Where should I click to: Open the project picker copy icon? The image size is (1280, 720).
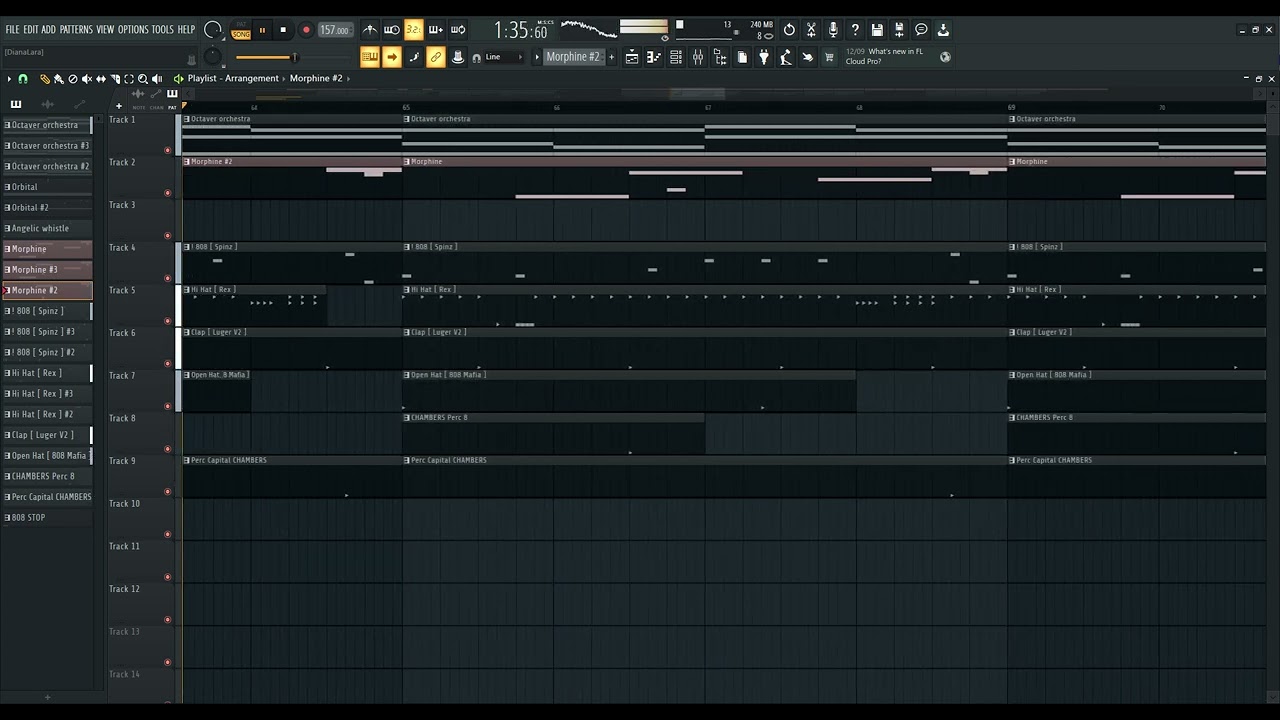click(742, 57)
